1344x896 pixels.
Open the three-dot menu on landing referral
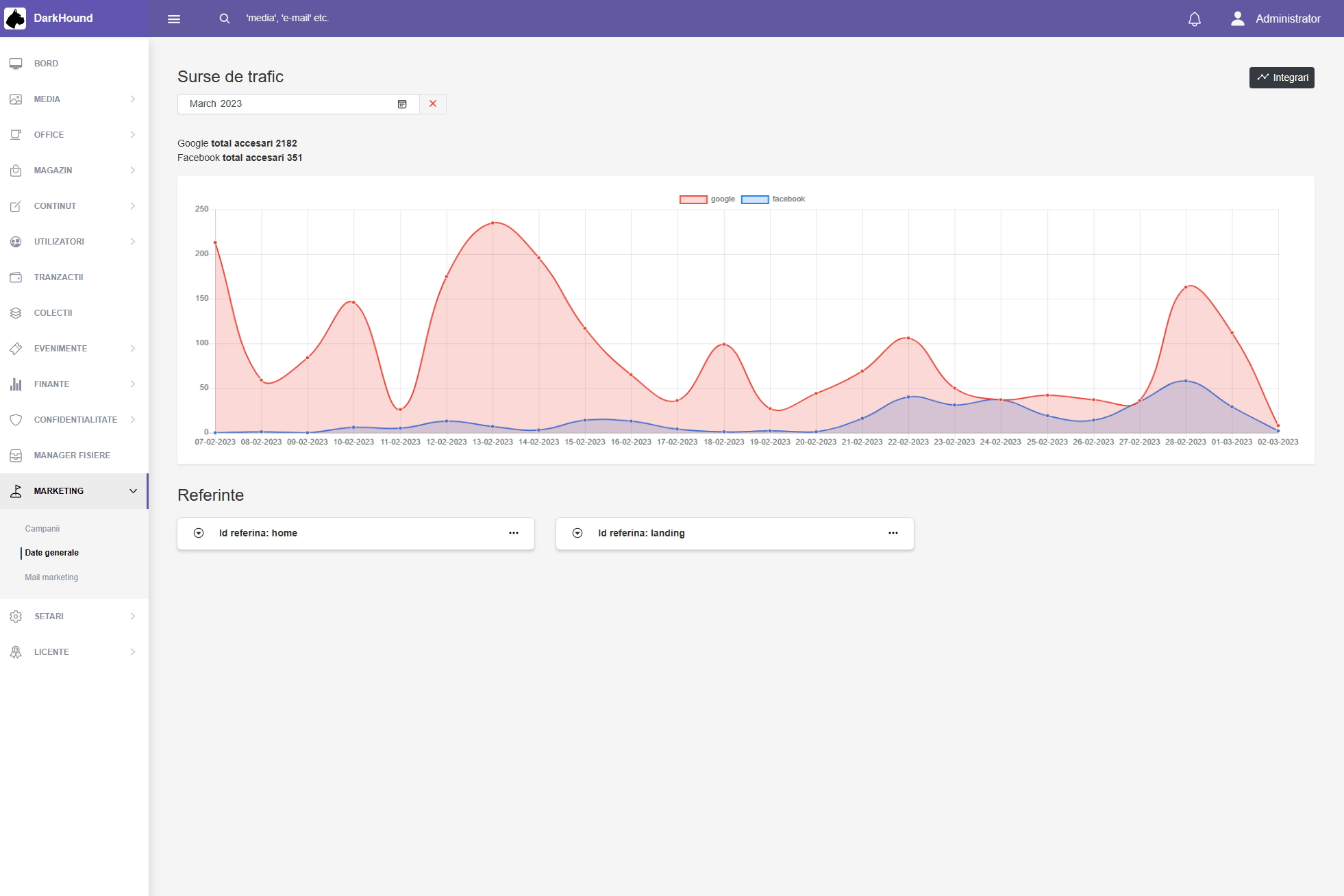click(893, 533)
